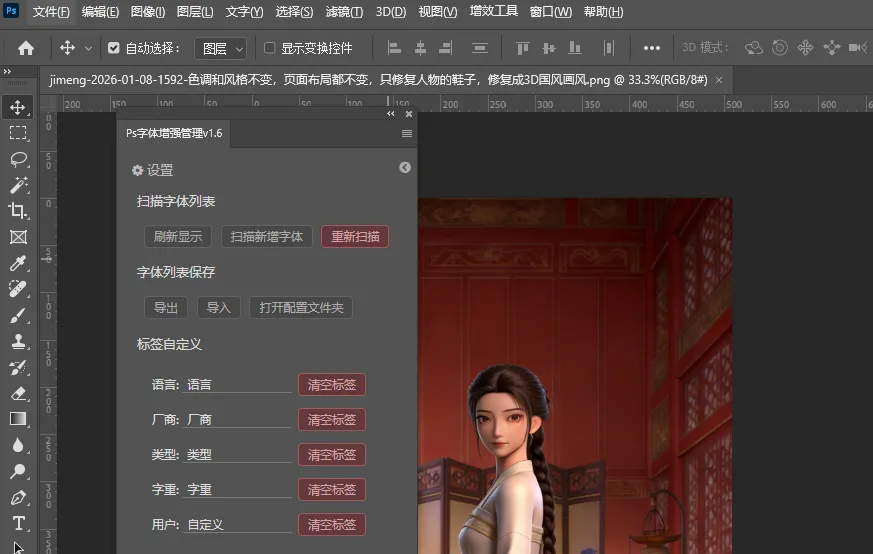873x554 pixels.
Task: Open the three-dots more align options
Action: click(651, 48)
